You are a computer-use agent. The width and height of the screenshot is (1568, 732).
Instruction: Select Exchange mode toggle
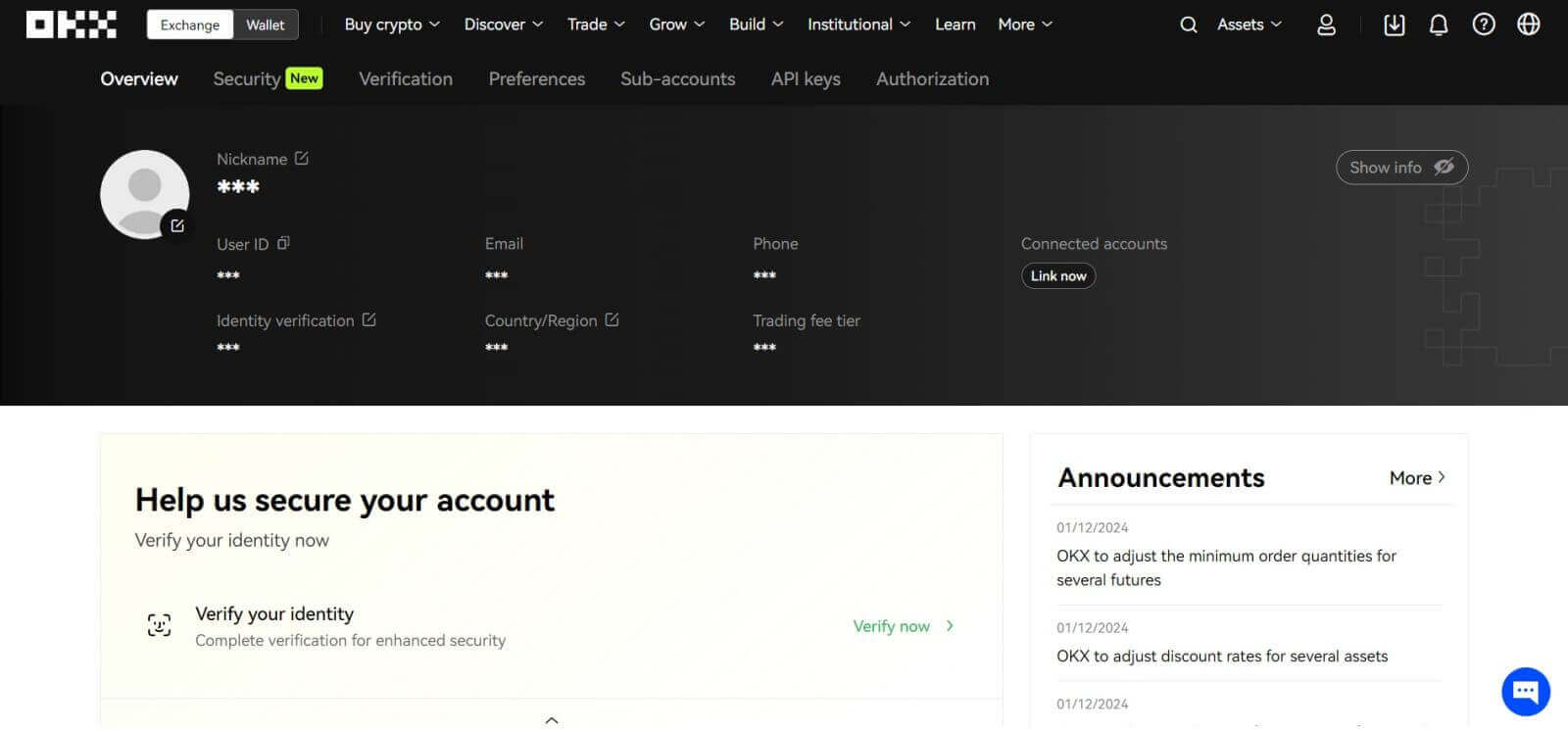(x=190, y=24)
